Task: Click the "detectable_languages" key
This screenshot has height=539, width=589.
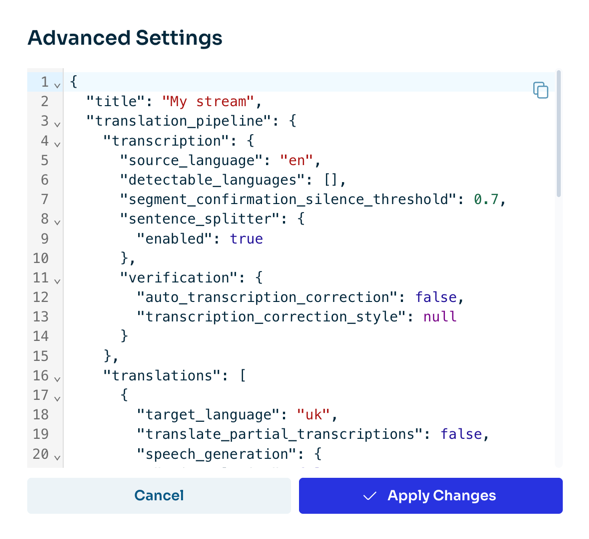Action: [x=212, y=180]
